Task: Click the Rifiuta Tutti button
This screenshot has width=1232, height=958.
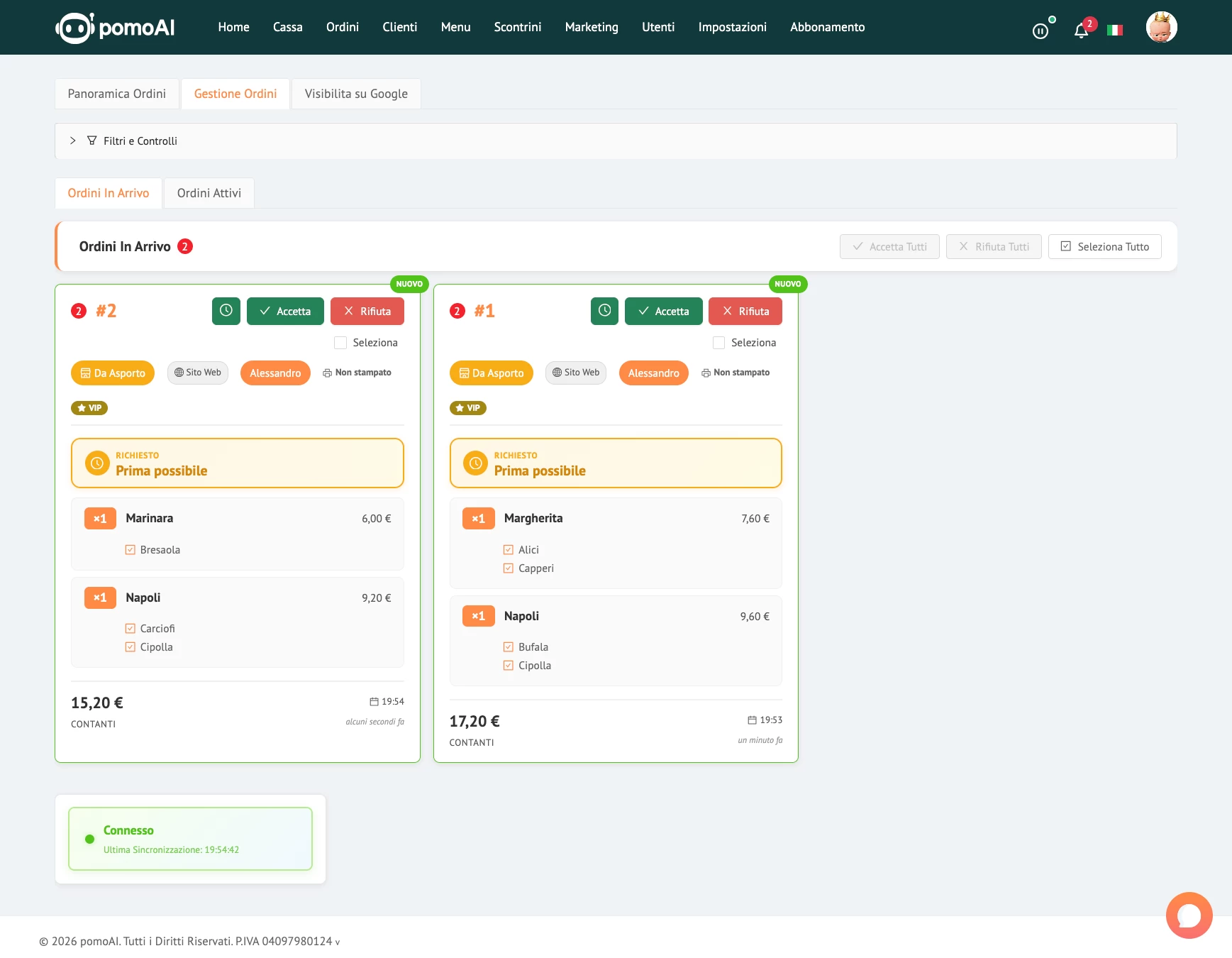Action: (x=994, y=247)
